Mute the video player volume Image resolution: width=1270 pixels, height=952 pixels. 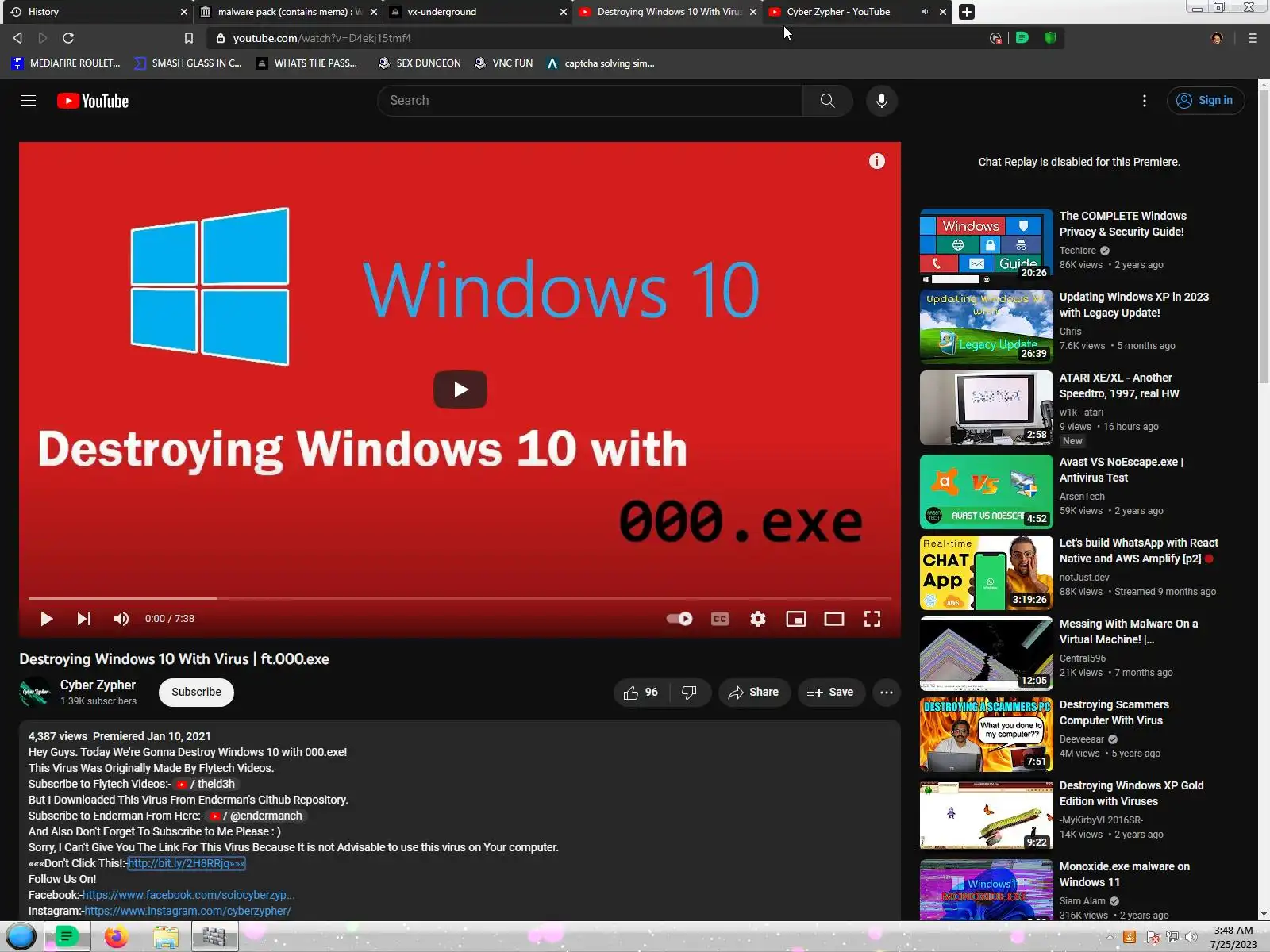coord(121,619)
